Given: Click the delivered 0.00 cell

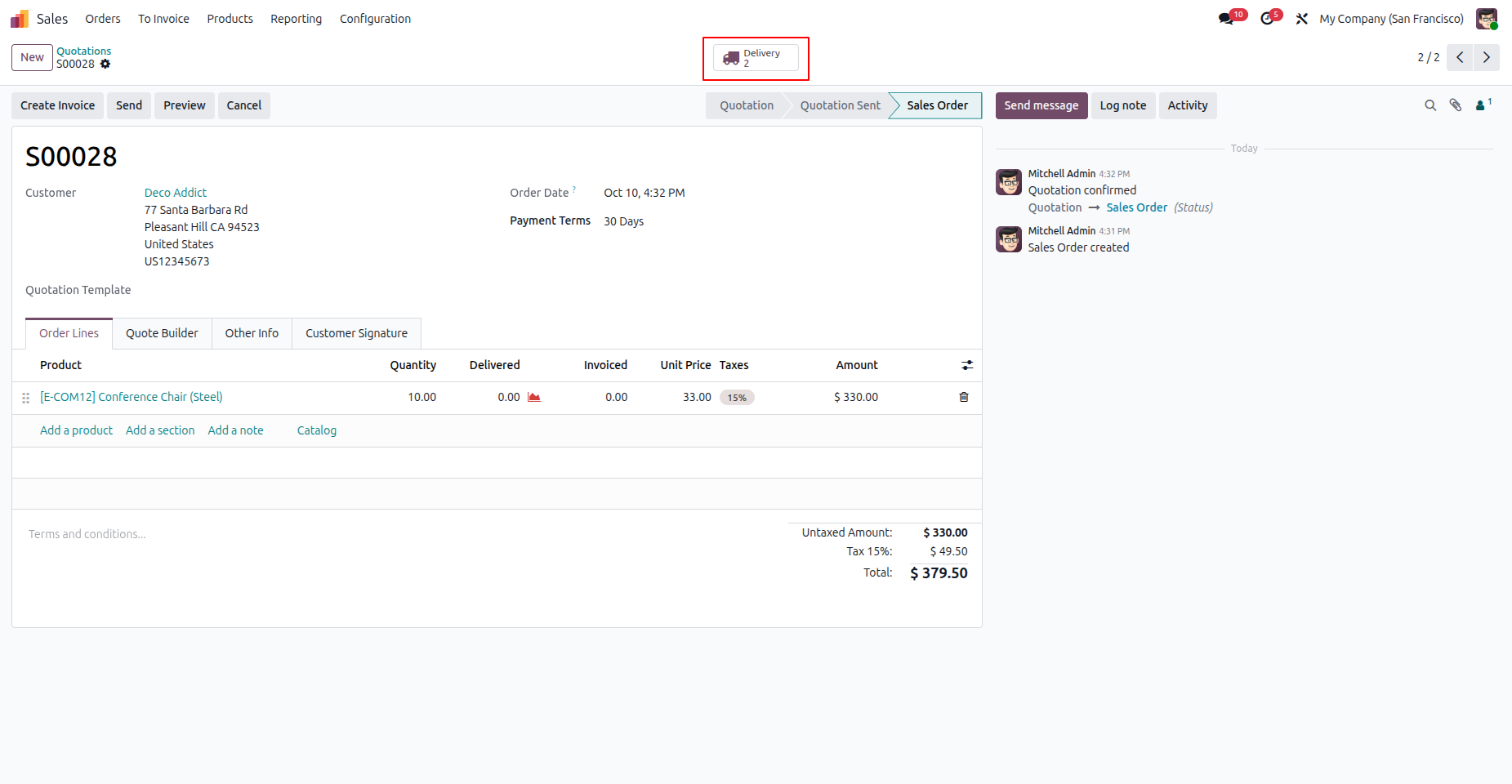Looking at the screenshot, I should click(x=509, y=397).
